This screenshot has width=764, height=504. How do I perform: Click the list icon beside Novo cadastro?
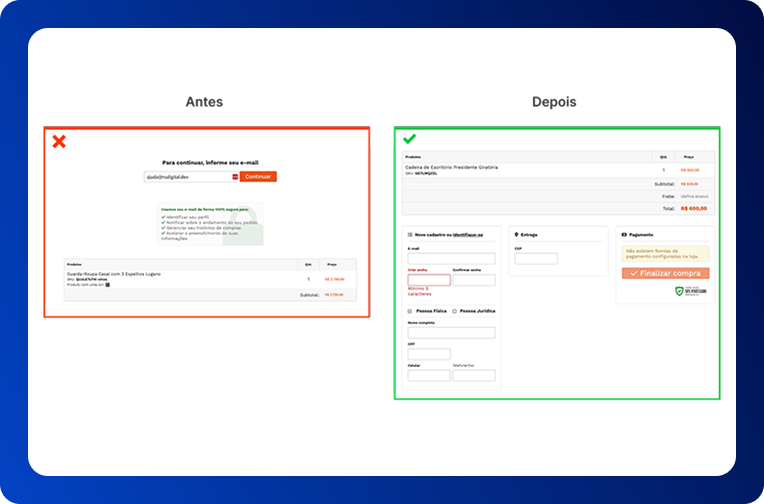tap(410, 234)
